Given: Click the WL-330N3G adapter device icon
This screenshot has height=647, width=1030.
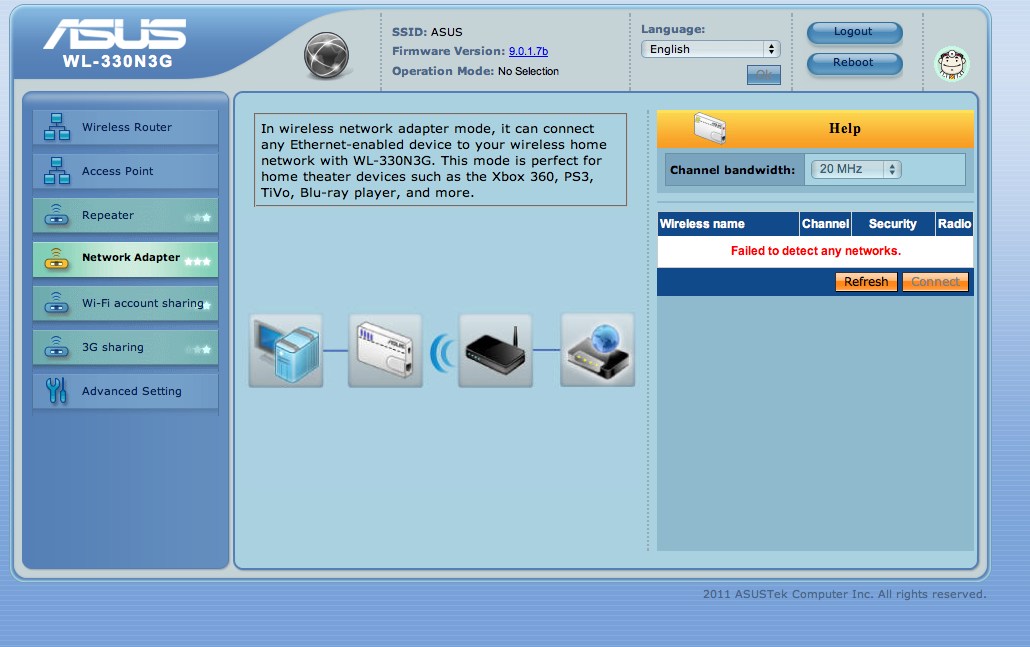Looking at the screenshot, I should [x=385, y=350].
